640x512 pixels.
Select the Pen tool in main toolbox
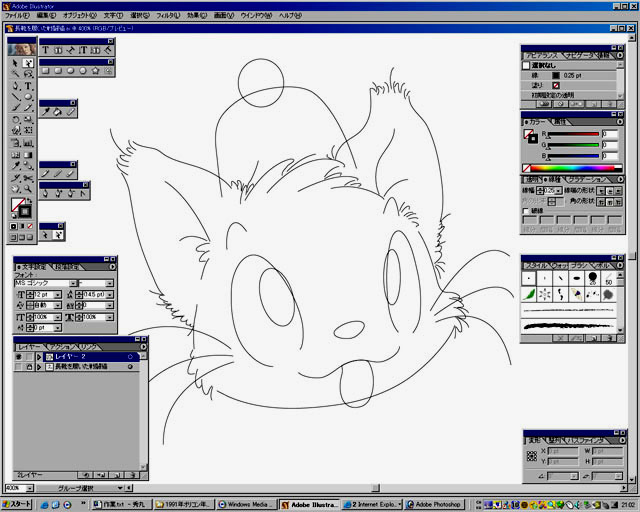16,86
